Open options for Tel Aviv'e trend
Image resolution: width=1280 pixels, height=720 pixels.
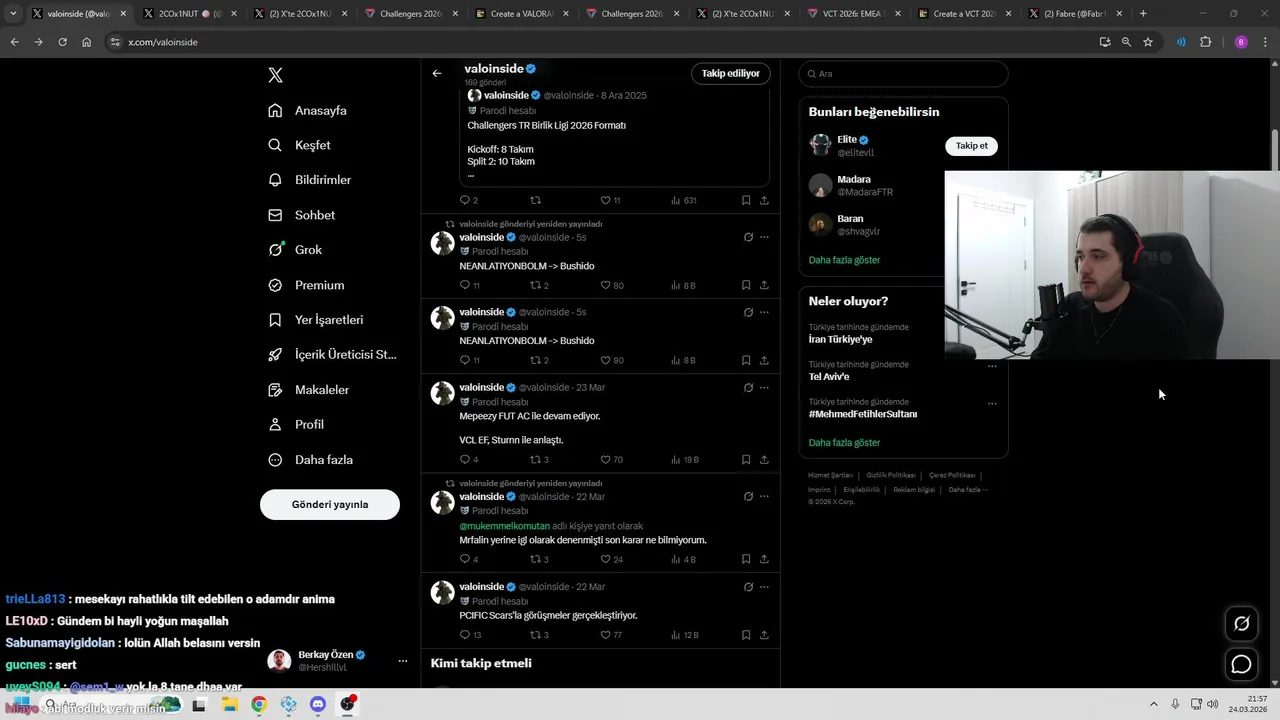click(992, 366)
